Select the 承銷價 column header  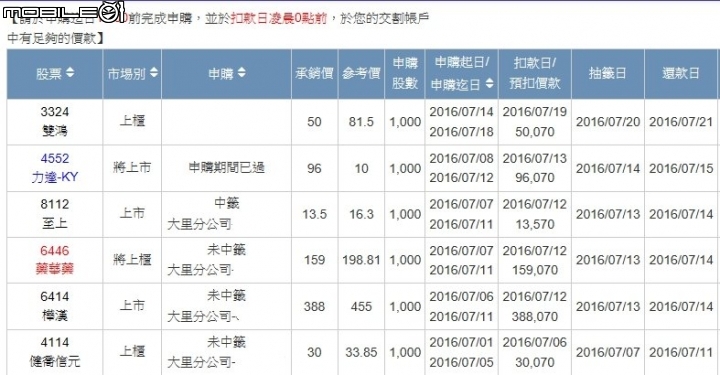(x=315, y=73)
